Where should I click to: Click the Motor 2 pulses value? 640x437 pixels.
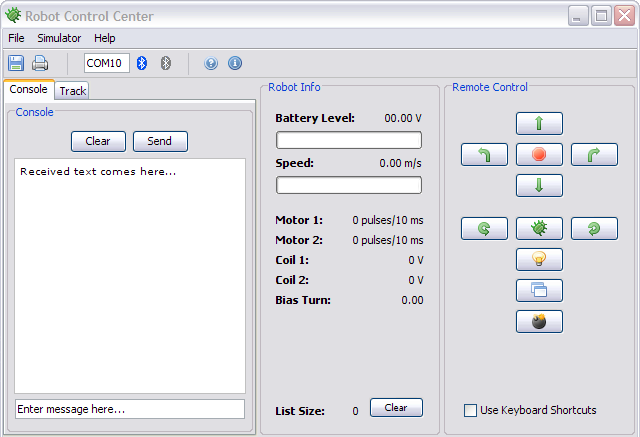click(x=388, y=240)
